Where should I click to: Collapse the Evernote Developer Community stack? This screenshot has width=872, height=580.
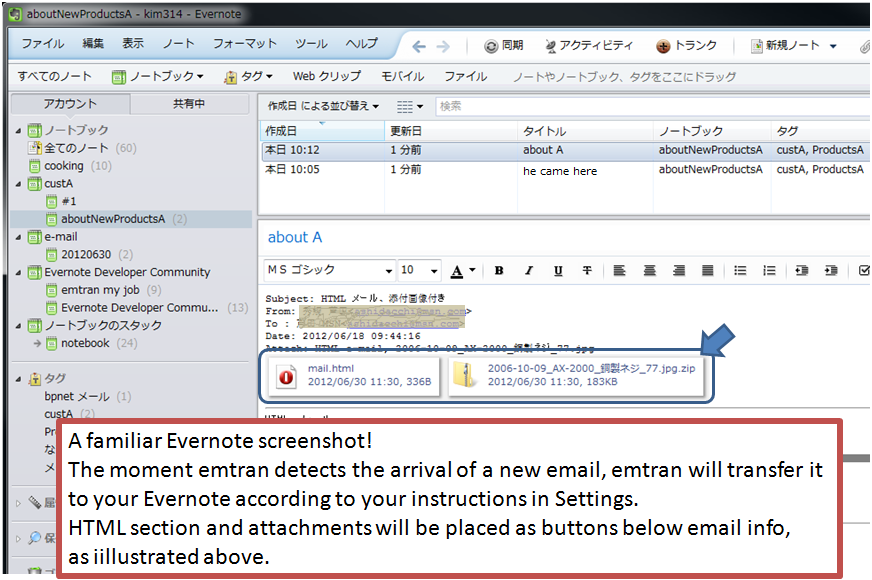(18, 272)
